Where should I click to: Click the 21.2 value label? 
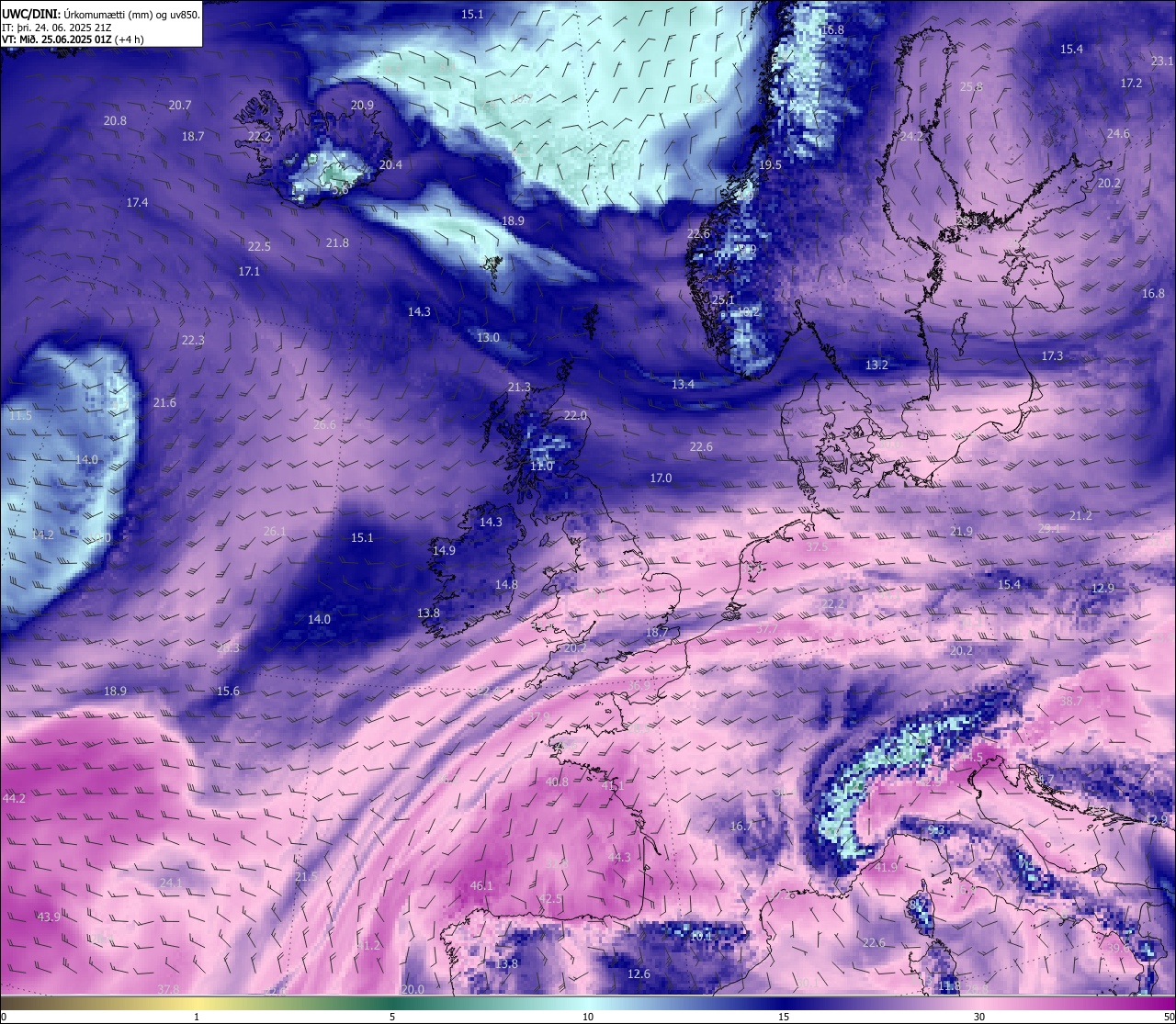(x=1080, y=516)
